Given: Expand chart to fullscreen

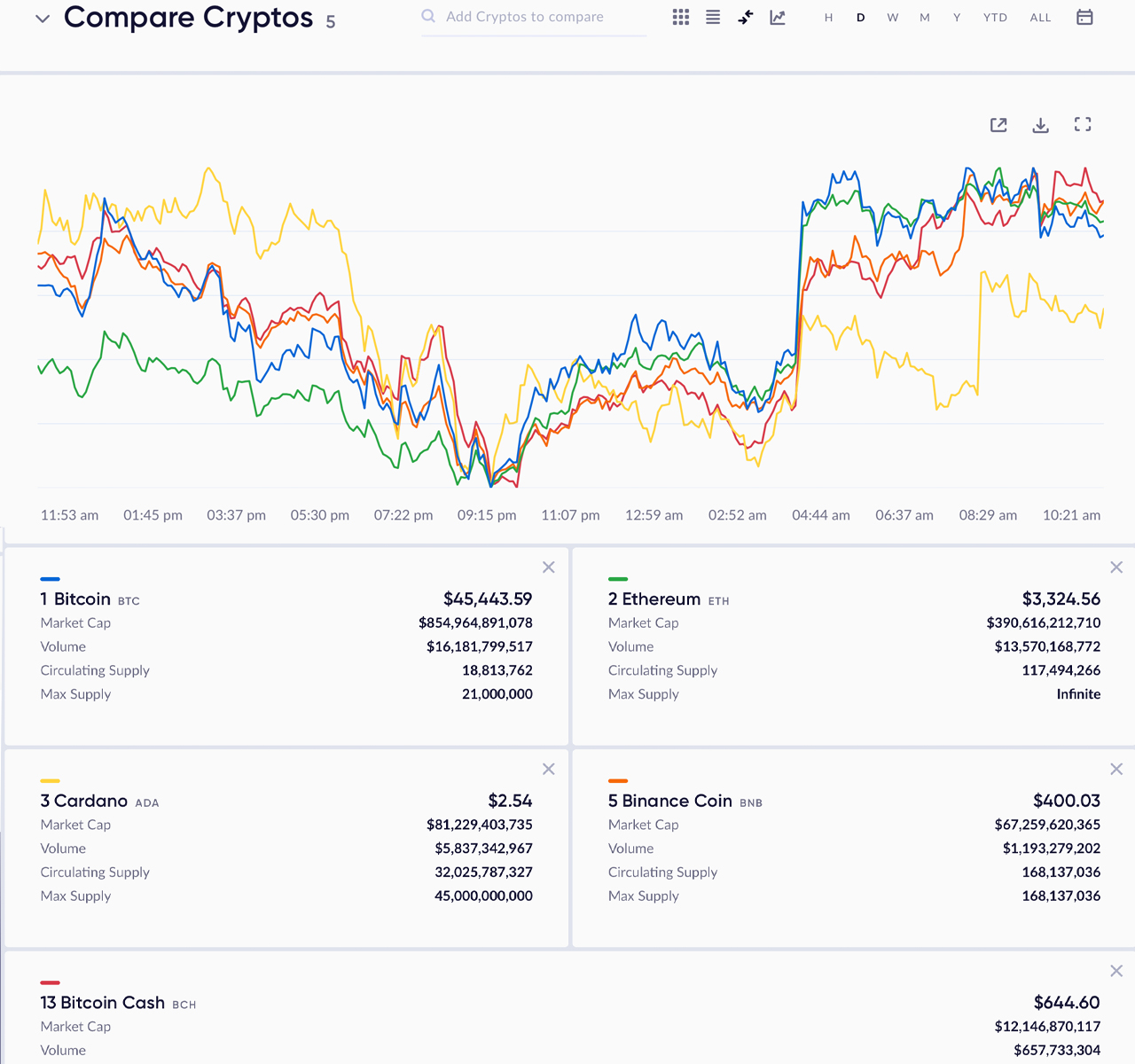Looking at the screenshot, I should point(1083,124).
